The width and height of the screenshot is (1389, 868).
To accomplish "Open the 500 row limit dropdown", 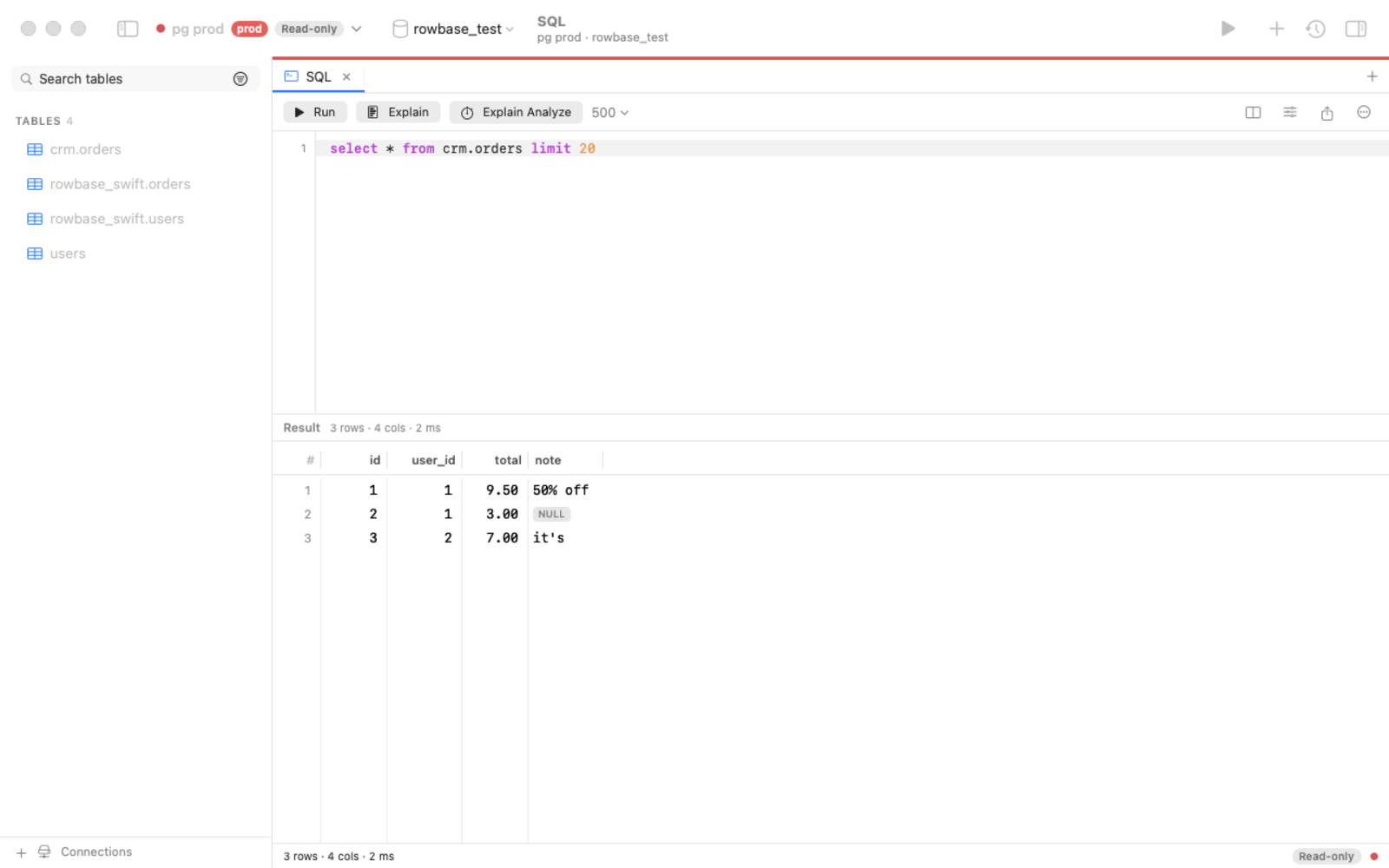I will [609, 112].
